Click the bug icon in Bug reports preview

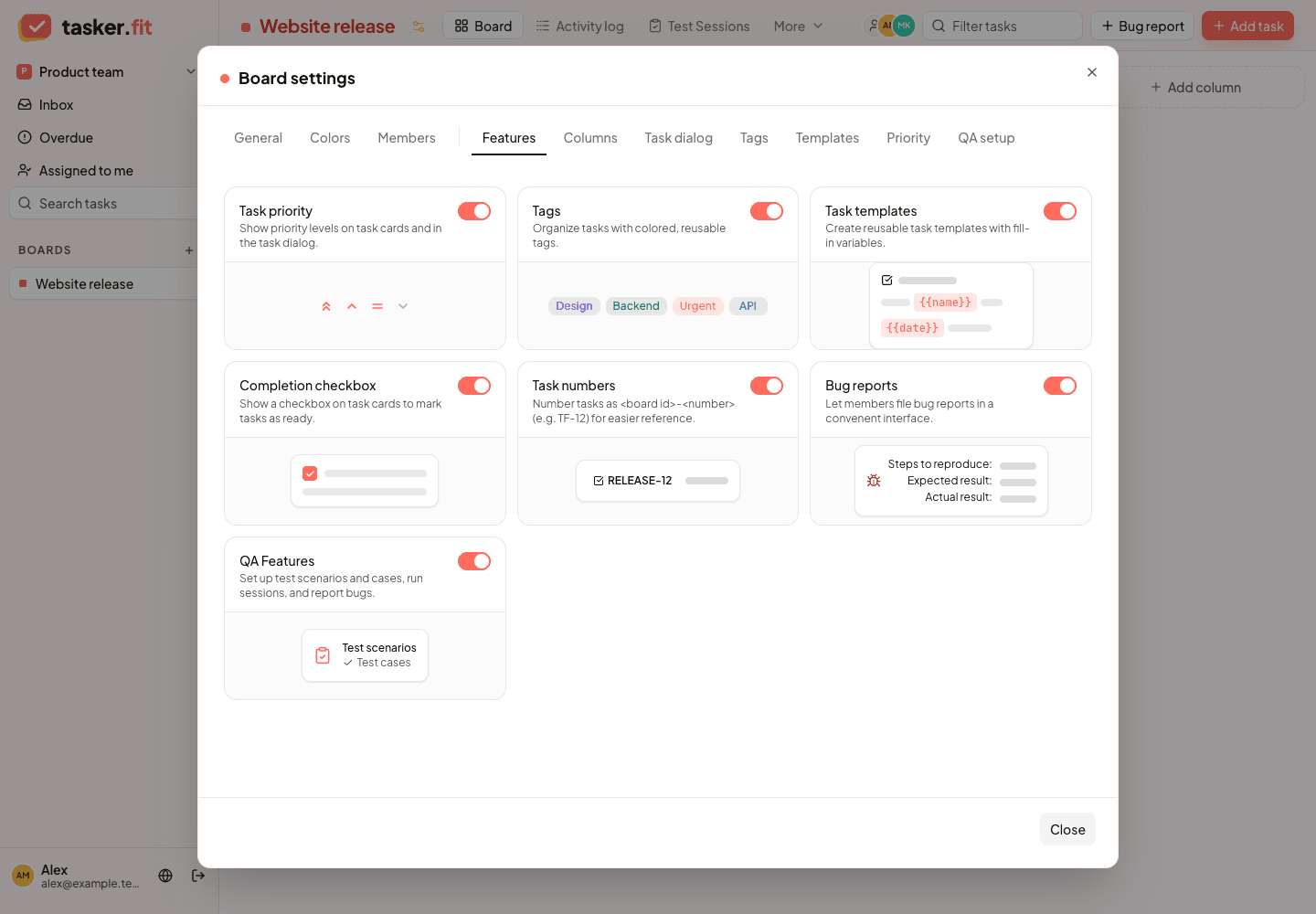(x=874, y=481)
